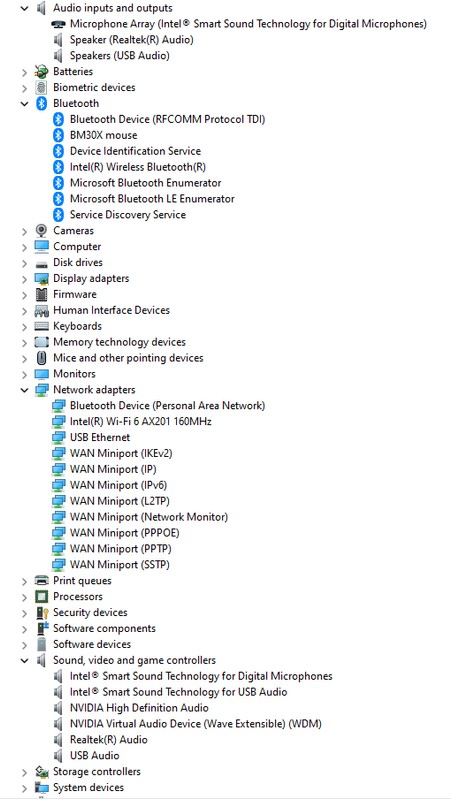Click the Bluetooth category icon
The image size is (451, 799).
42,103
